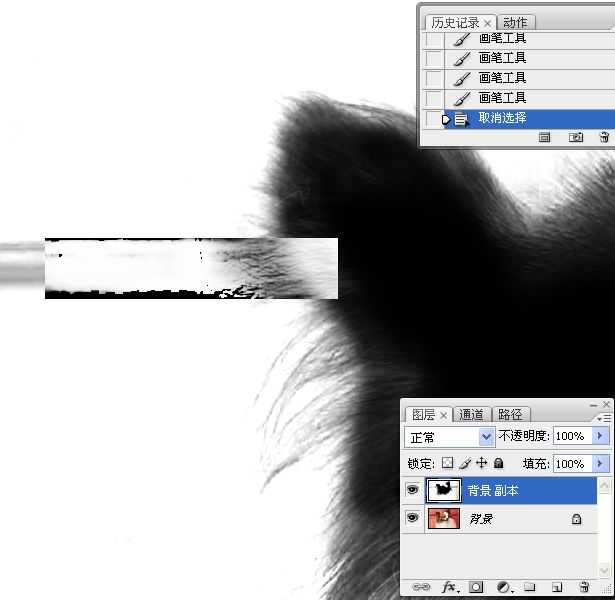Add a layer mask
The width and height of the screenshot is (615, 600).
[476, 587]
